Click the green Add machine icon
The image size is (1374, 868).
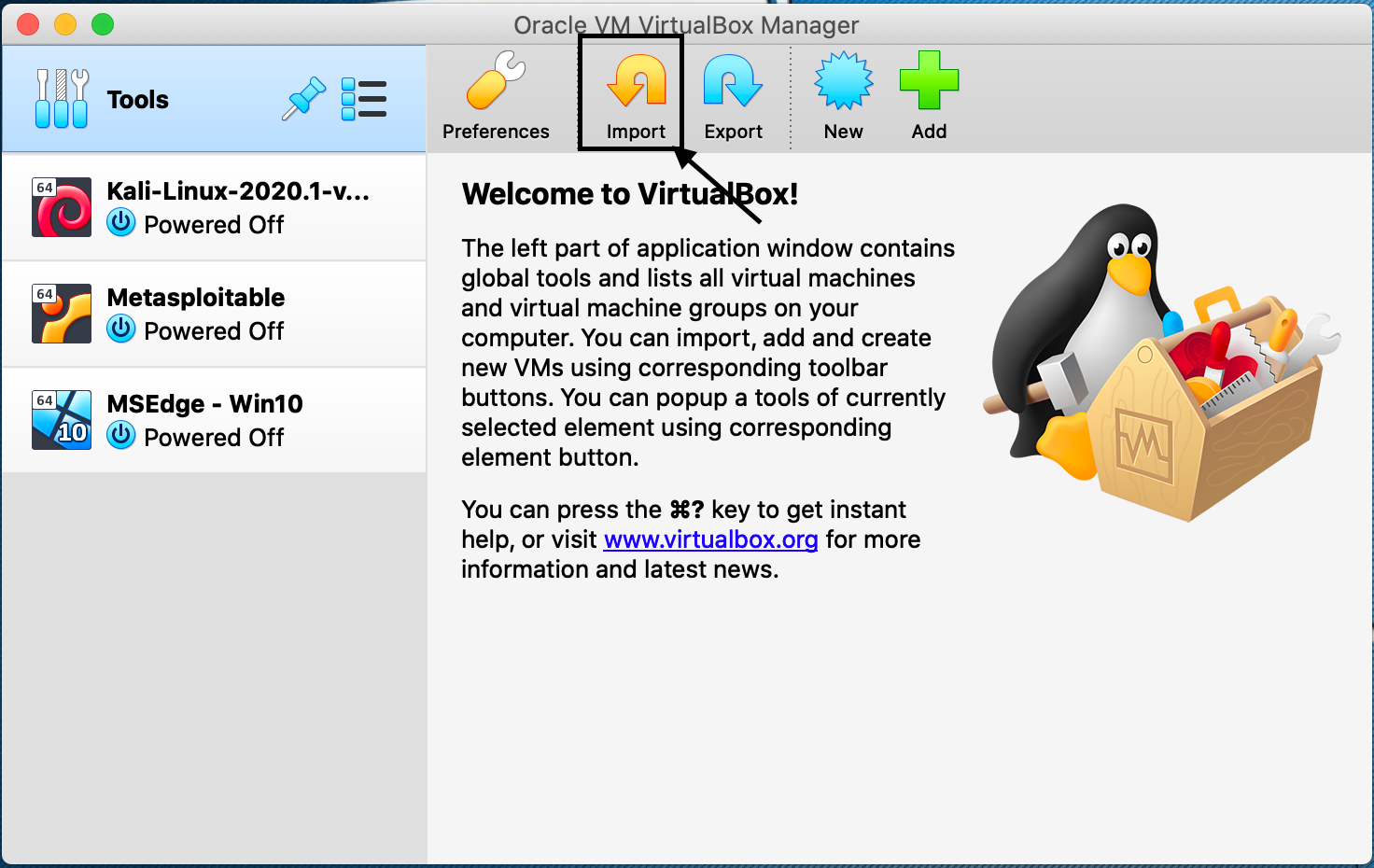pos(929,81)
